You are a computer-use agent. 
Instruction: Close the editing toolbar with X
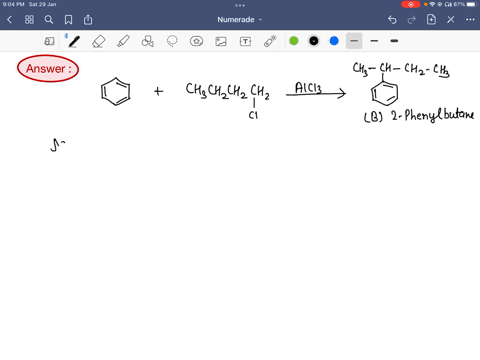tap(451, 20)
